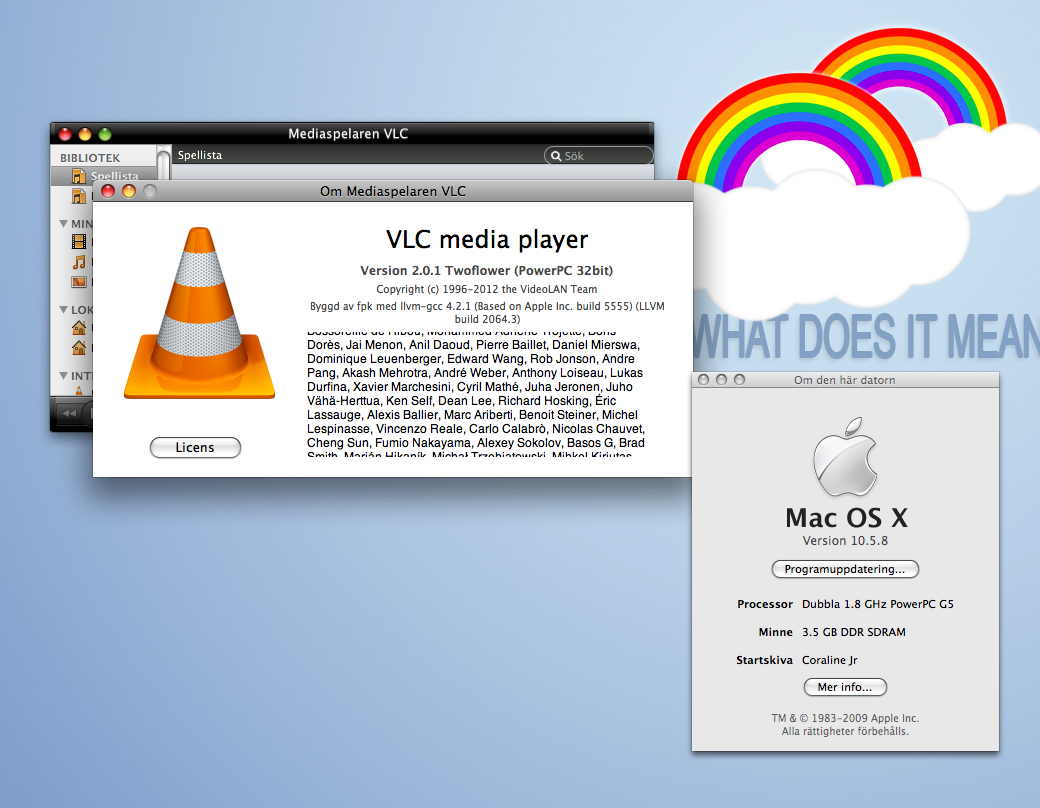Click the credits line starting 'Dominique Leuenberger'

pos(470,359)
